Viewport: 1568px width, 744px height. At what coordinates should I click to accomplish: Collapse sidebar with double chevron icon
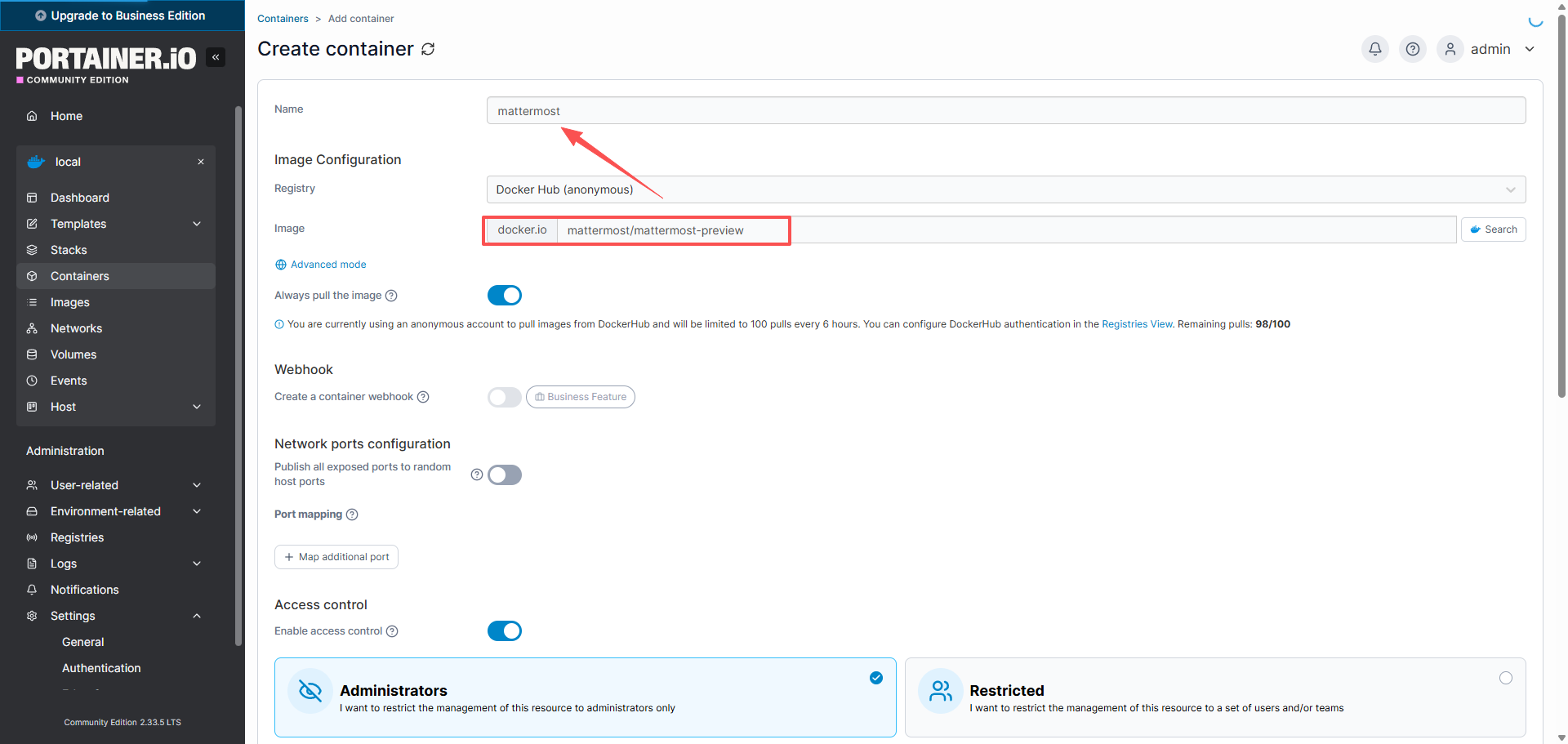[216, 57]
